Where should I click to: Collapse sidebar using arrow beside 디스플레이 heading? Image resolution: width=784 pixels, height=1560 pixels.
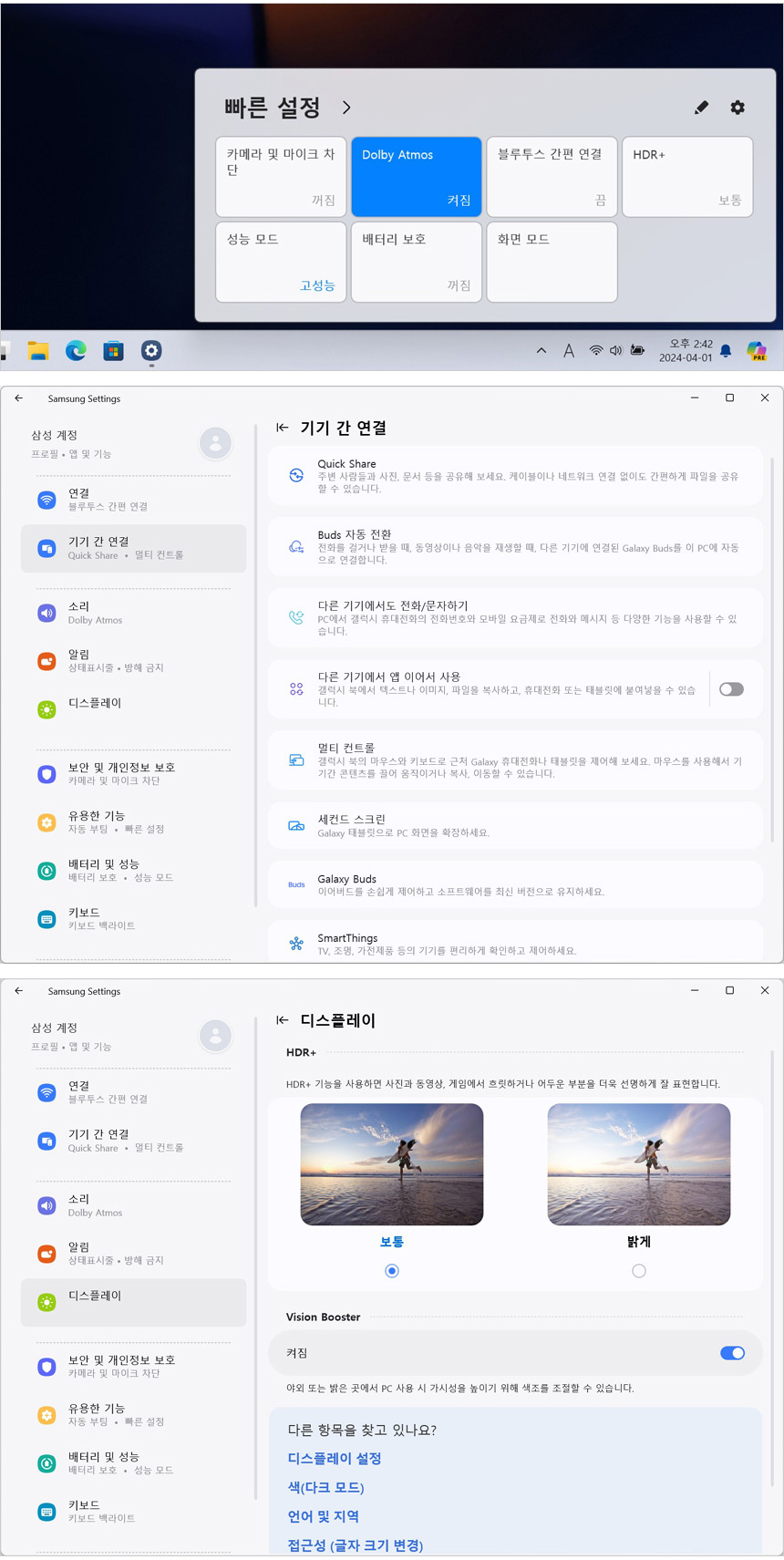click(x=283, y=1020)
